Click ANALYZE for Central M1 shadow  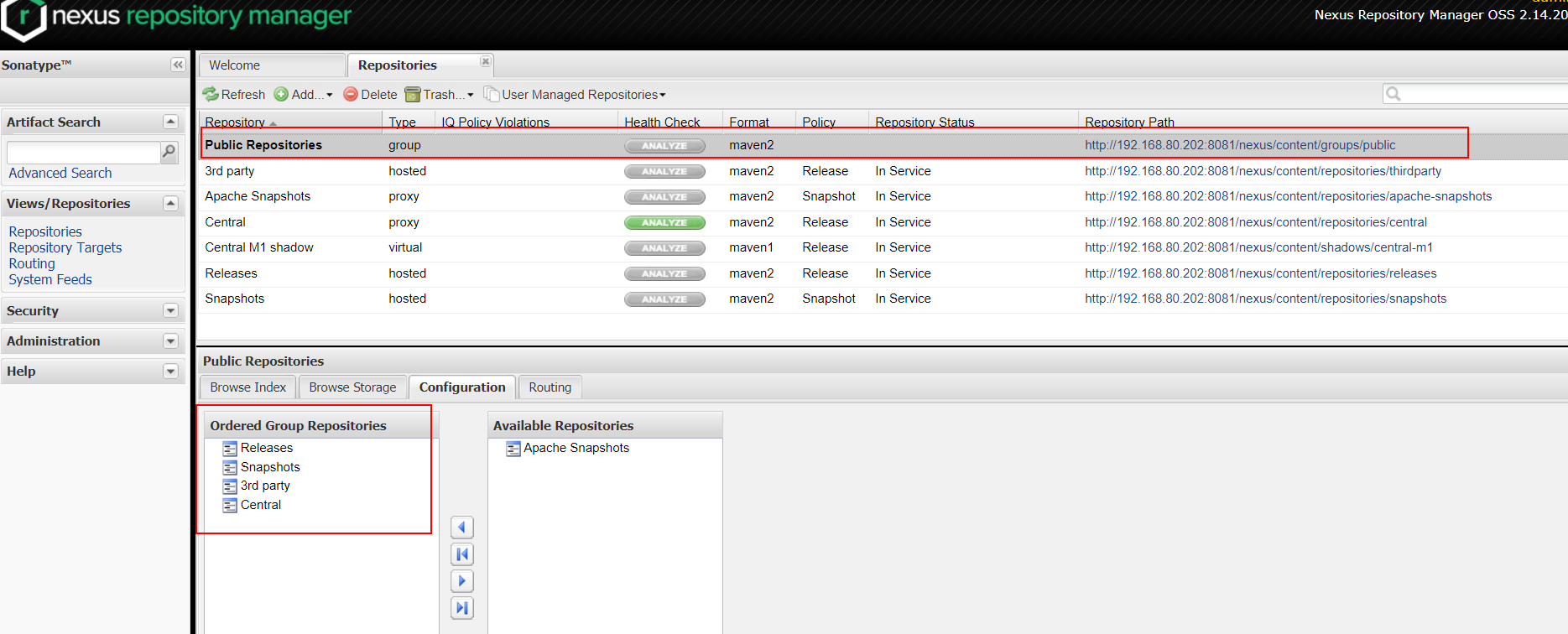tap(664, 248)
